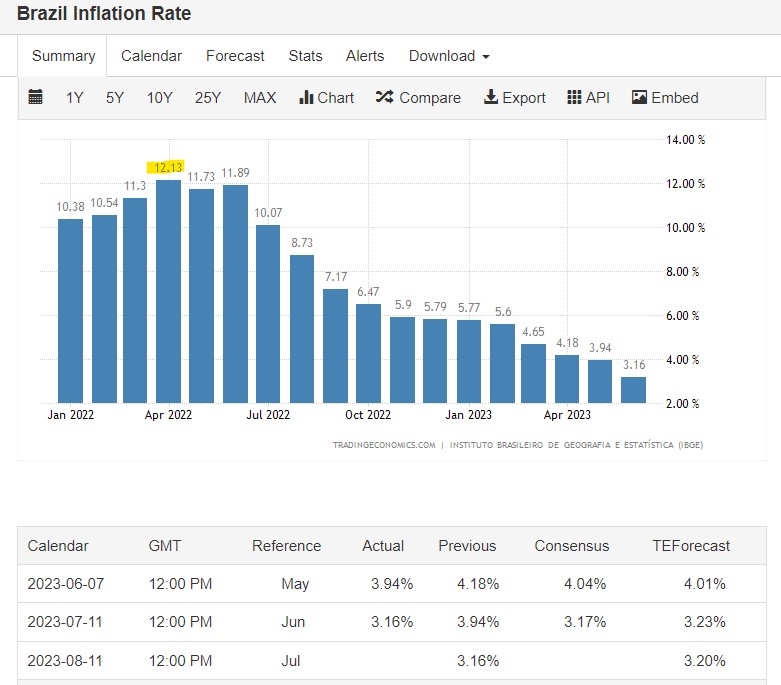Click the bar labeled 3.16
This screenshot has width=781, height=685.
[x=633, y=390]
